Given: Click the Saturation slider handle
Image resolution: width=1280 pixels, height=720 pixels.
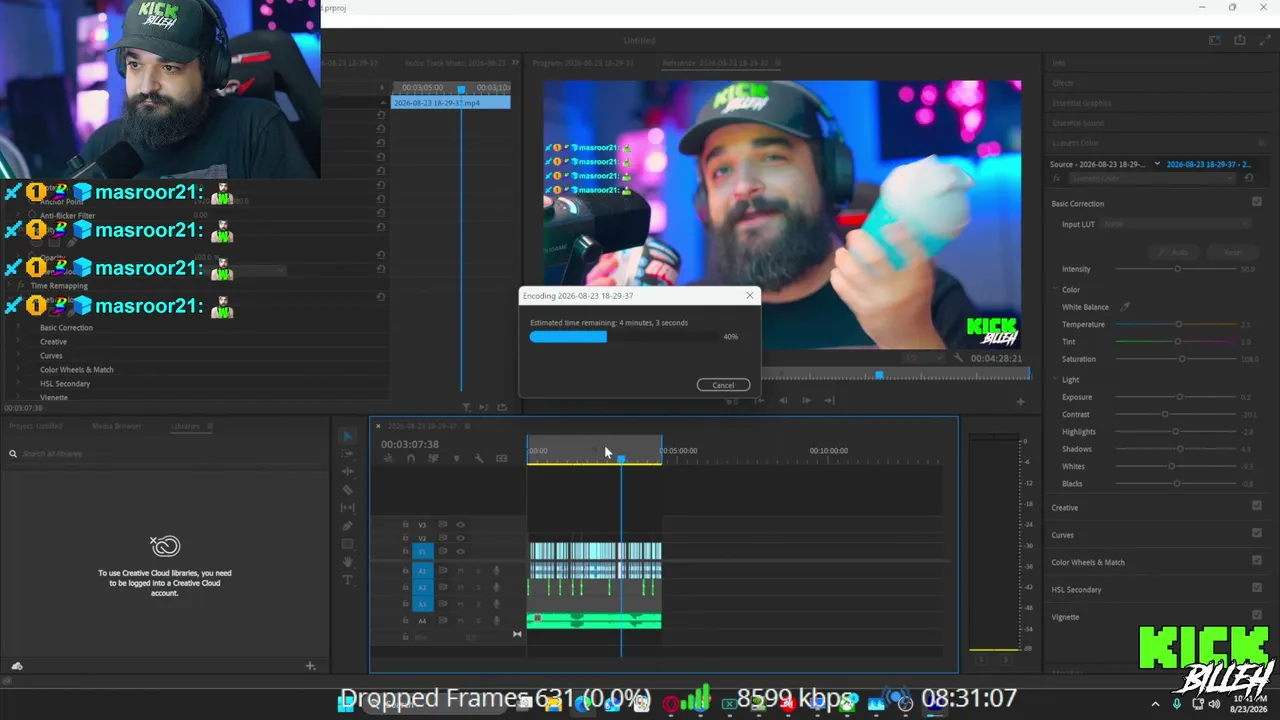Looking at the screenshot, I should tap(1181, 358).
